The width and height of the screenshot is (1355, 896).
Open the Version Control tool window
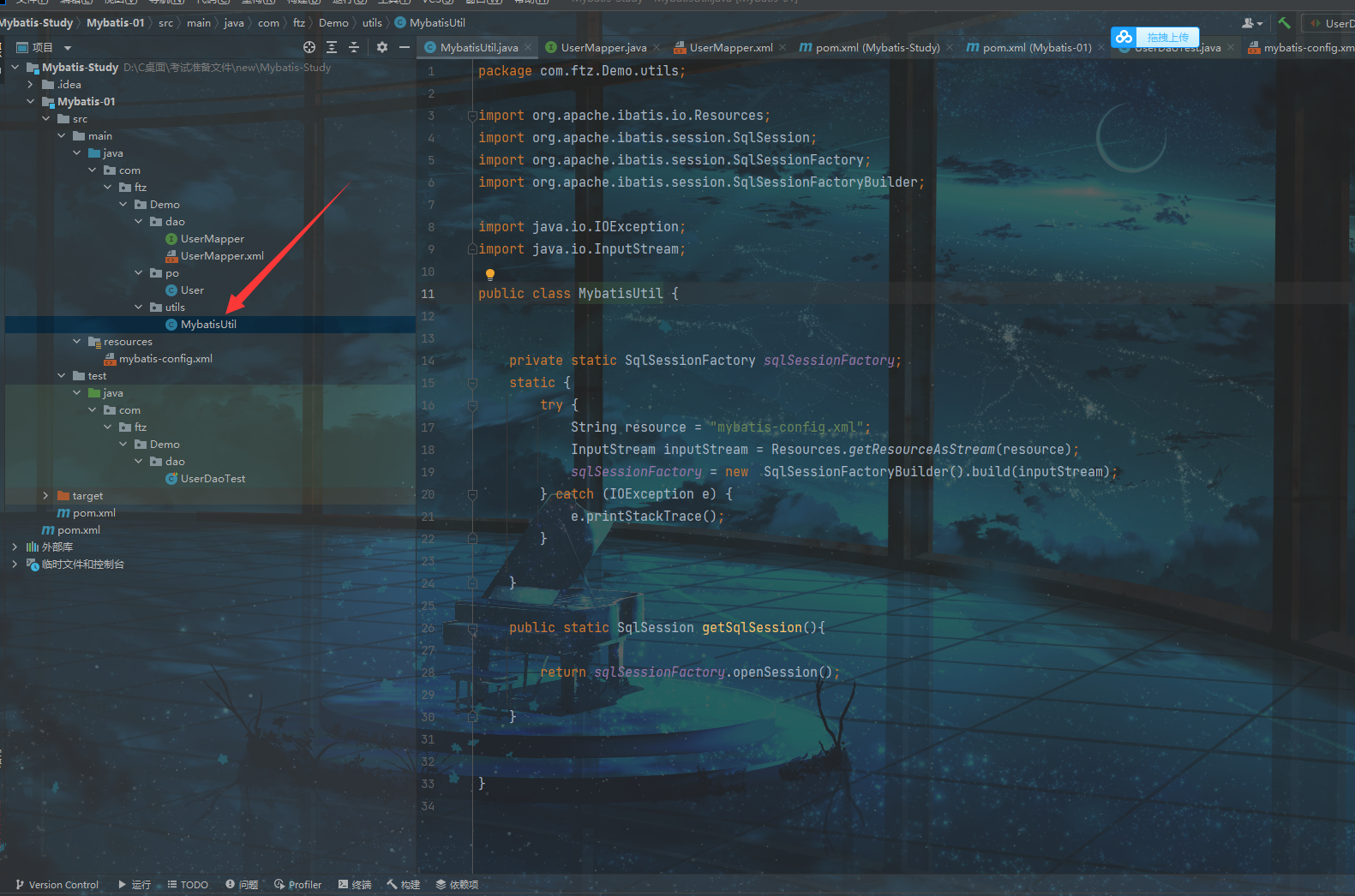click(x=57, y=885)
